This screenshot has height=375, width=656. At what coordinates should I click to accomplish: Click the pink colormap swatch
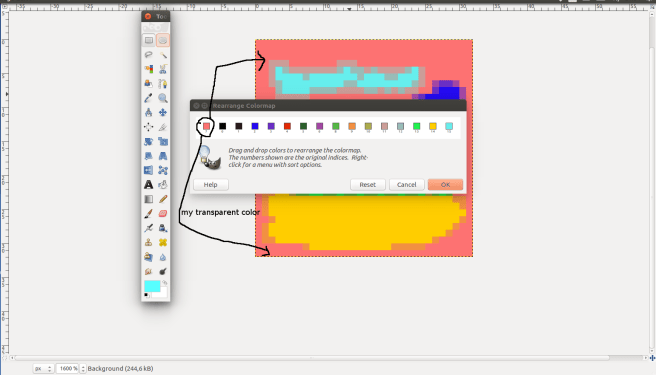pyautogui.click(x=206, y=126)
